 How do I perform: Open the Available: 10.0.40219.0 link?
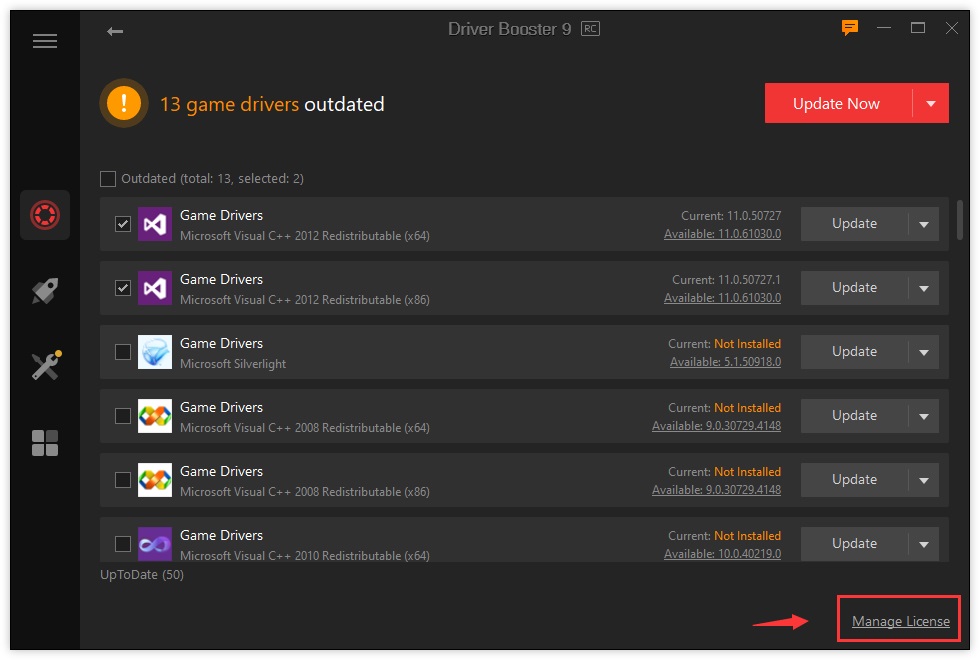722,554
